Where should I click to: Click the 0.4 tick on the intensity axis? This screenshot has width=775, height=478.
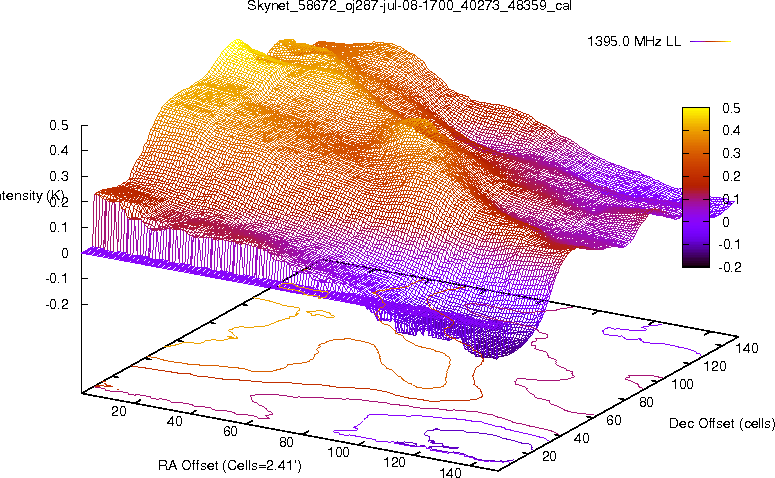[x=59, y=150]
